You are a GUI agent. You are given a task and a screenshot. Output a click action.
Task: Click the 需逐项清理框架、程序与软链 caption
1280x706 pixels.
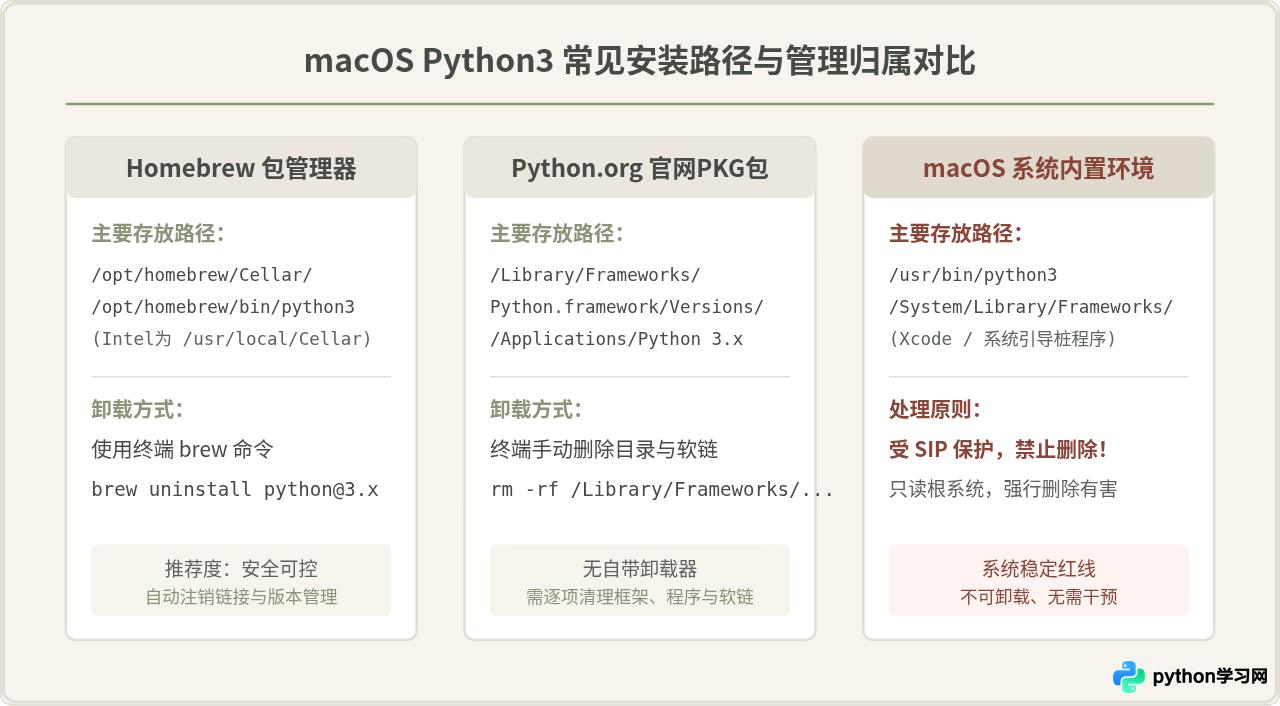tap(640, 597)
